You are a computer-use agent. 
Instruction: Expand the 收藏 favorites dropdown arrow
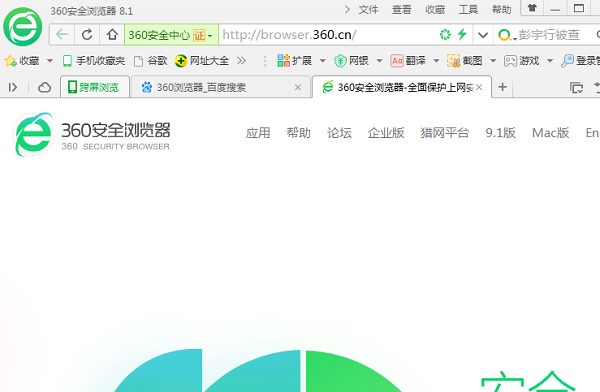[50, 60]
